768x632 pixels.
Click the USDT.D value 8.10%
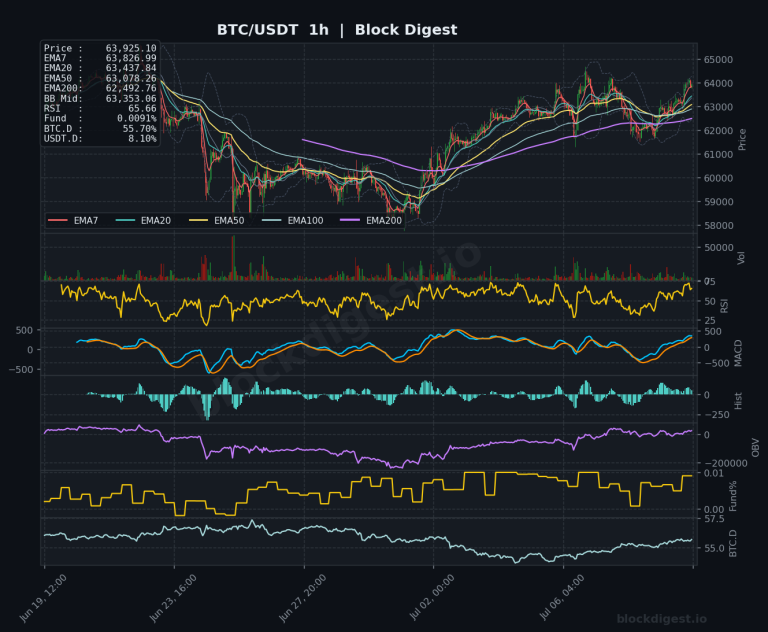pos(143,139)
